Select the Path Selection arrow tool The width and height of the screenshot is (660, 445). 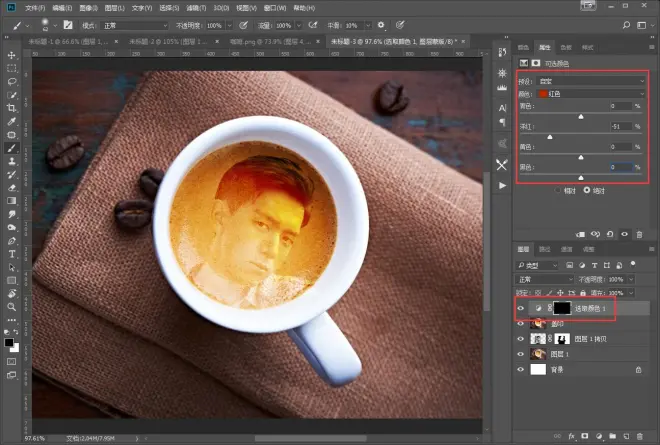(x=11, y=267)
